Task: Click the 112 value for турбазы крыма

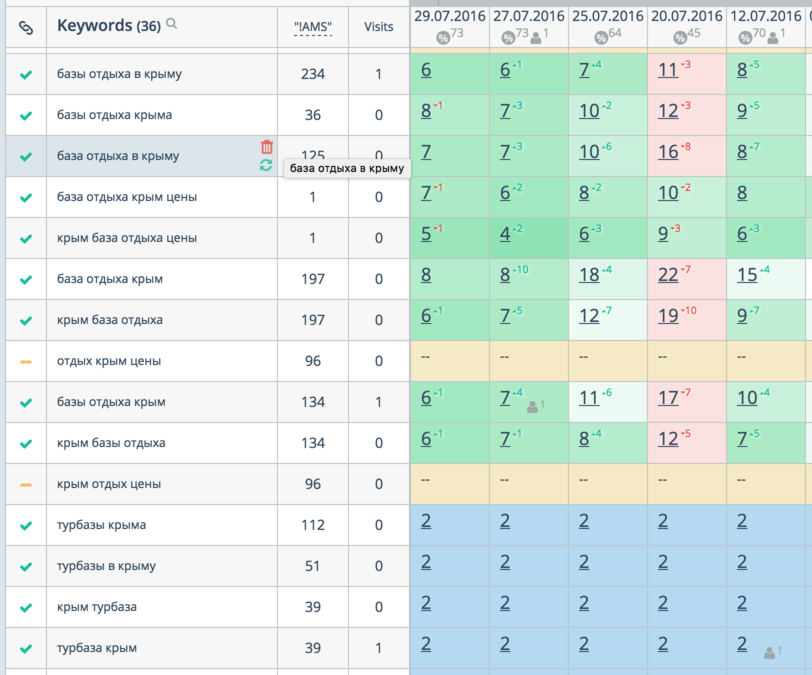Action: [x=313, y=525]
